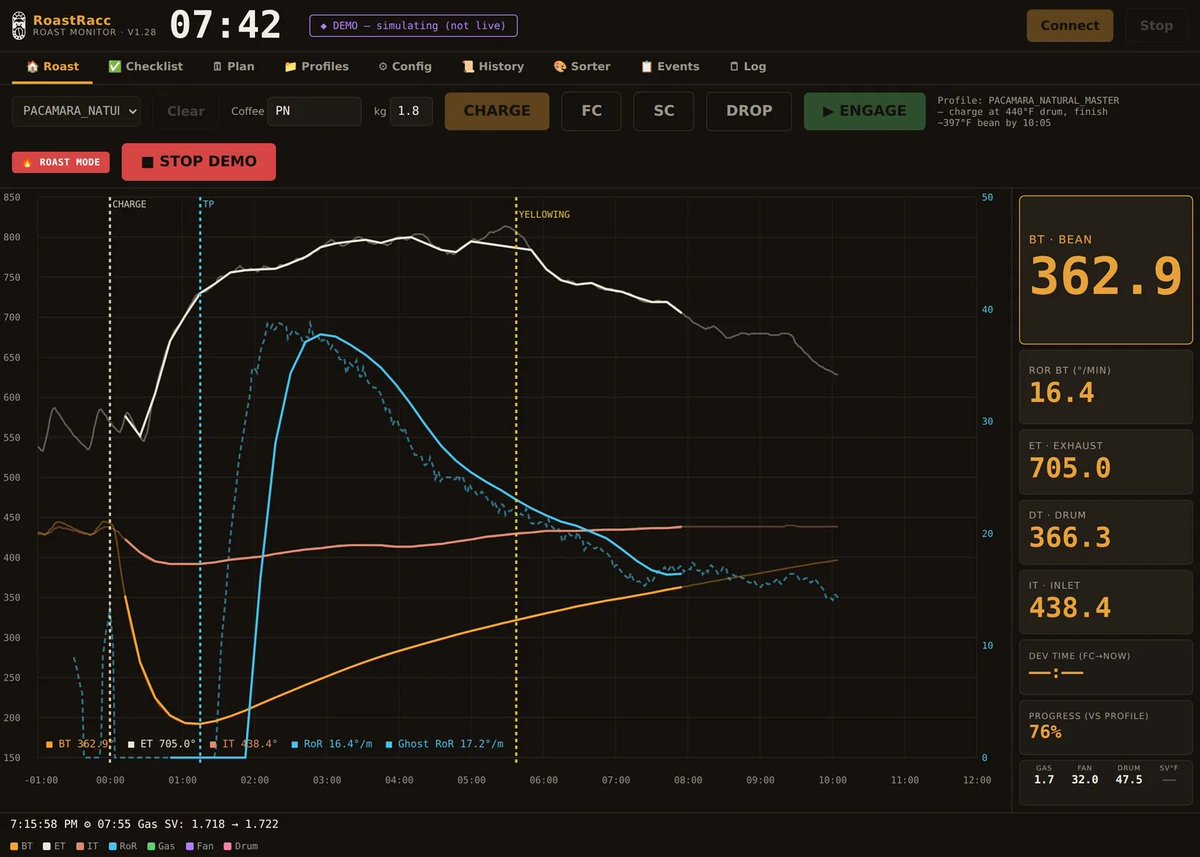This screenshot has width=1200, height=857.
Task: Click the DRUM 47.5 value
Action: [x=1128, y=779]
